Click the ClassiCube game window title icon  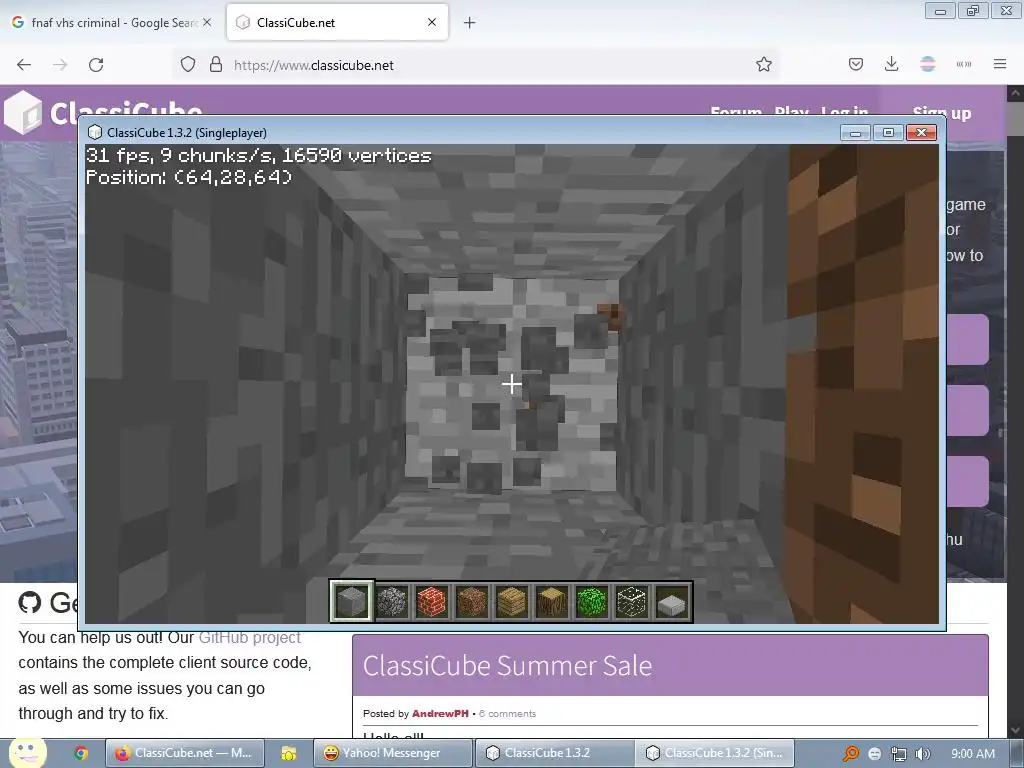coord(95,133)
